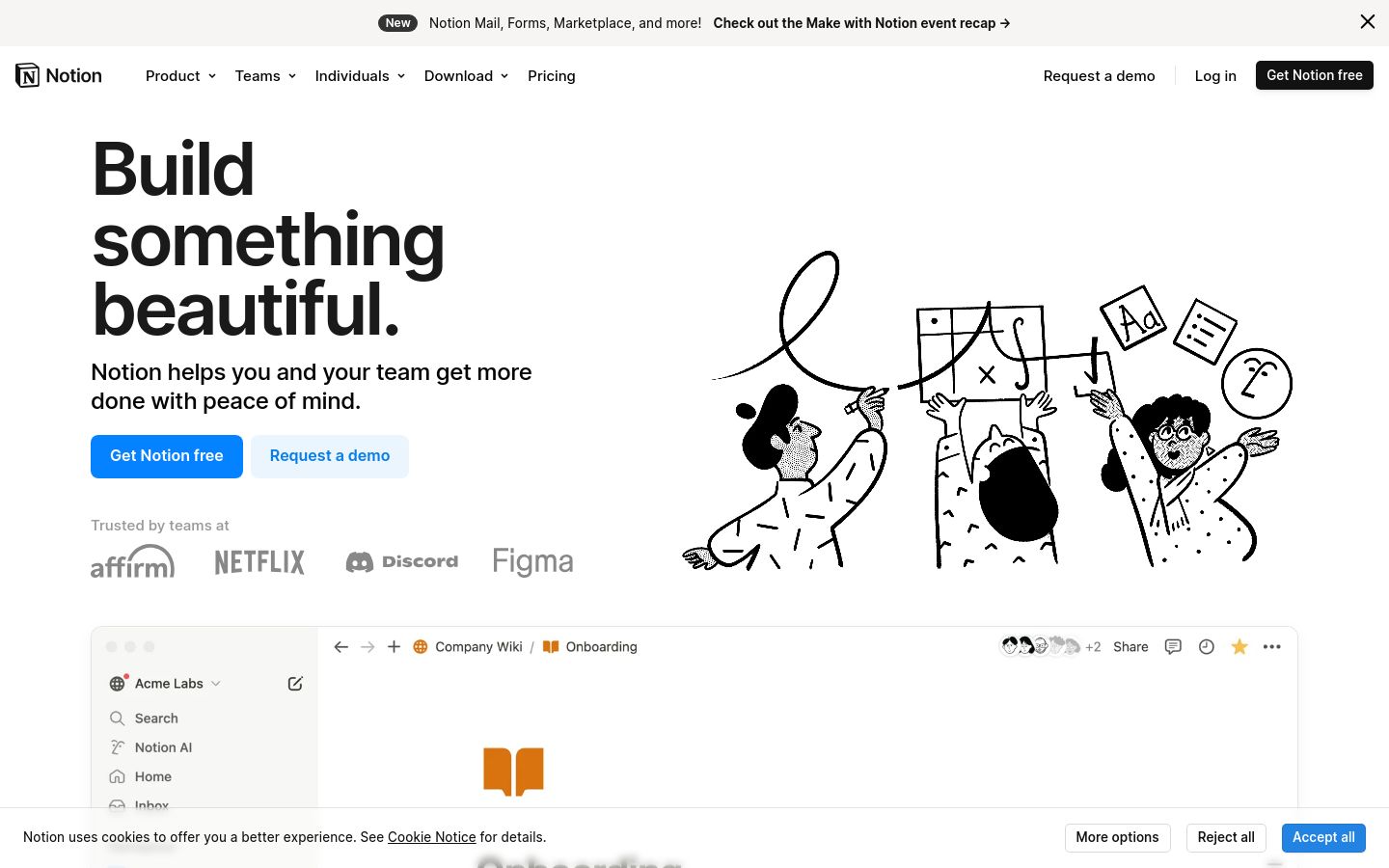Click the large orange book page icon
The width and height of the screenshot is (1389, 868).
(x=513, y=772)
